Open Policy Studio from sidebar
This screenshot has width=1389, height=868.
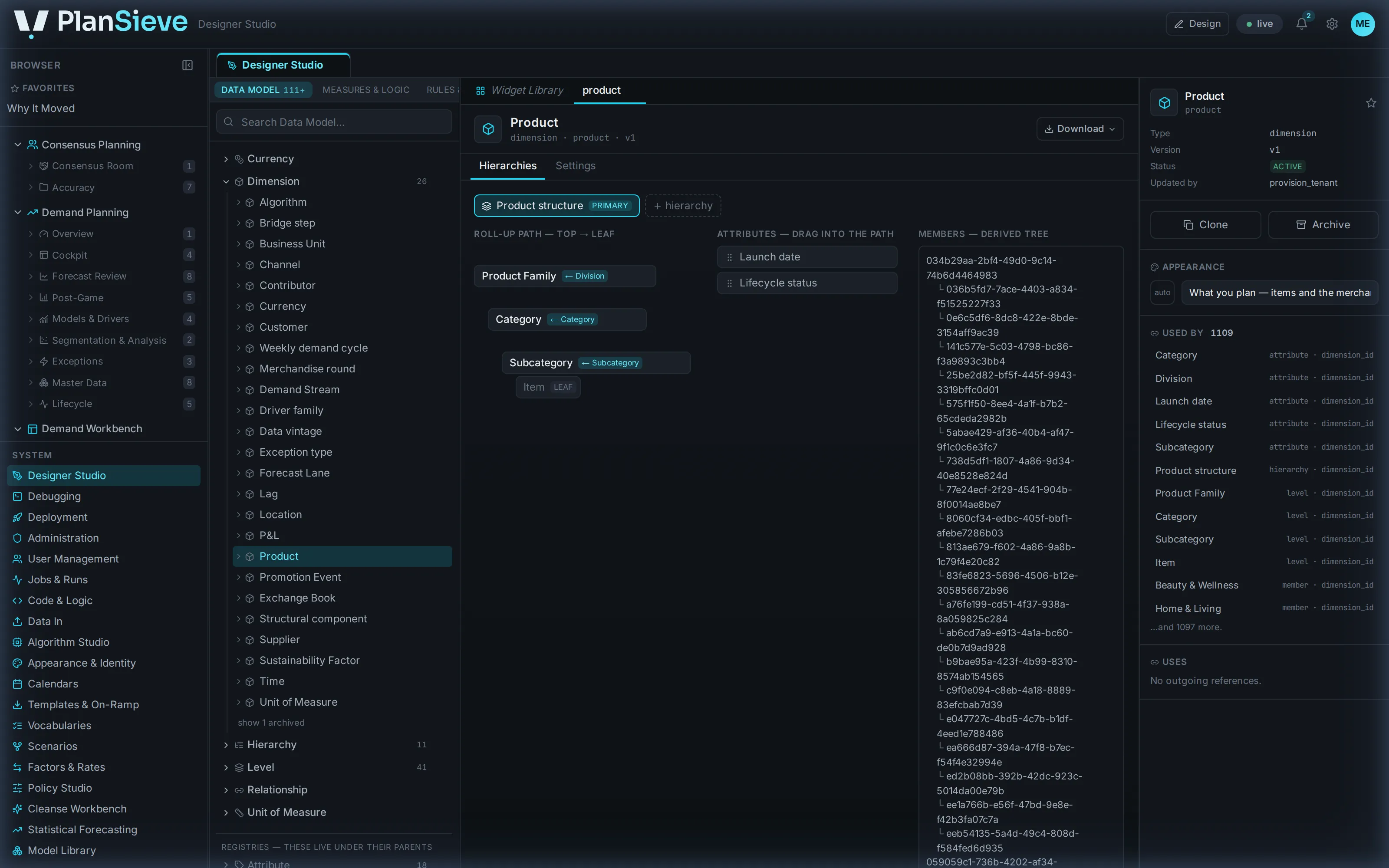(x=103, y=788)
